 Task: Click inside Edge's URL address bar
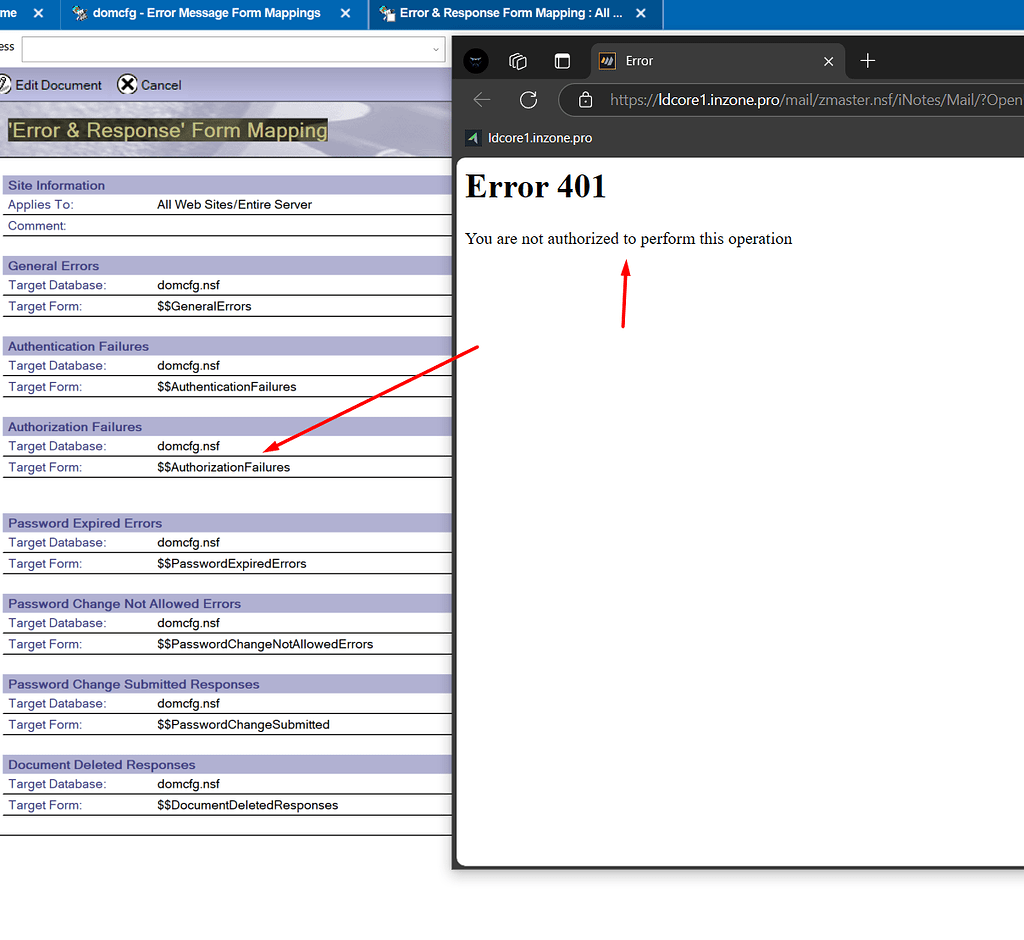pos(750,100)
